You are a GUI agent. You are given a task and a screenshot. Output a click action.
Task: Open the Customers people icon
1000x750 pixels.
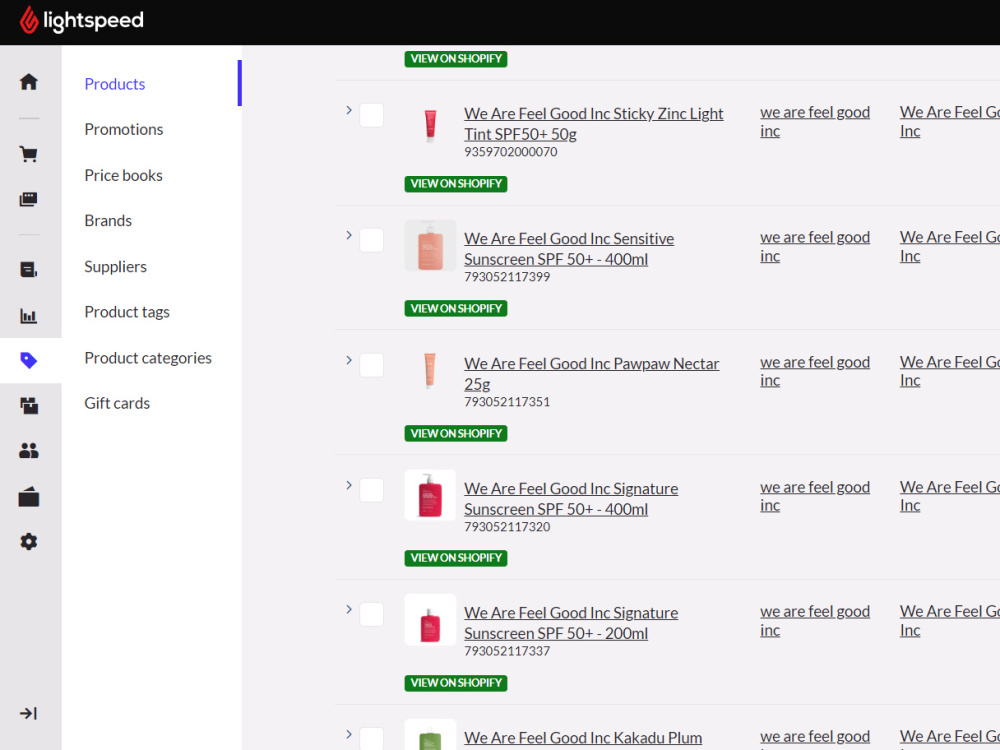pyautogui.click(x=29, y=451)
